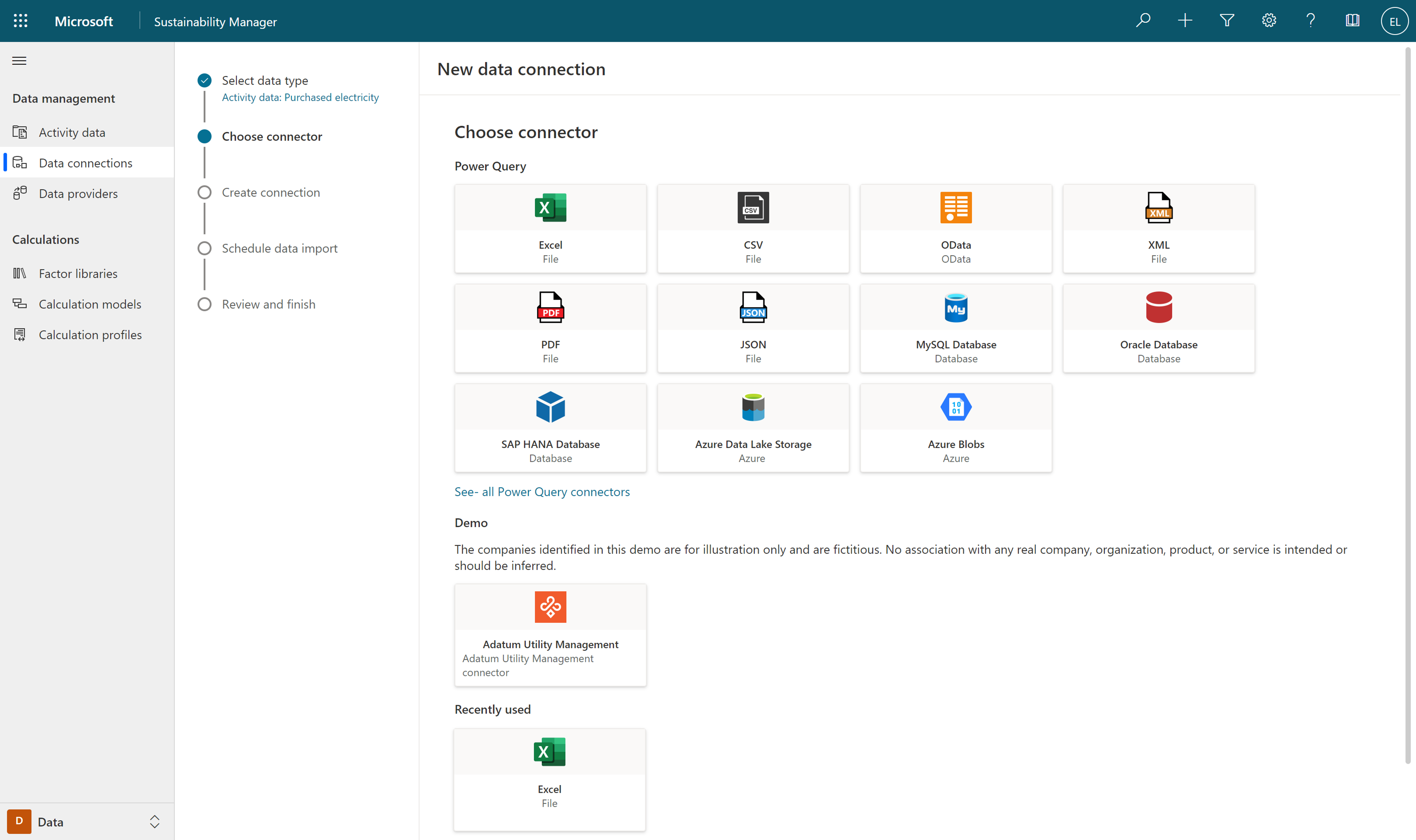Collapse the sidebar with hamburger icon
Image resolution: width=1416 pixels, height=840 pixels.
[x=19, y=60]
